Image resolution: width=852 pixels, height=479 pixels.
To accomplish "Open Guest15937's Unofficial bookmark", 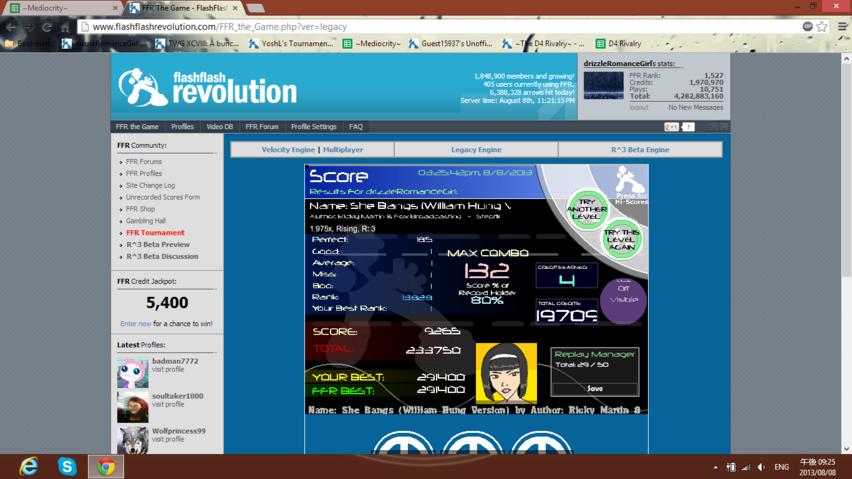I will 451,43.
